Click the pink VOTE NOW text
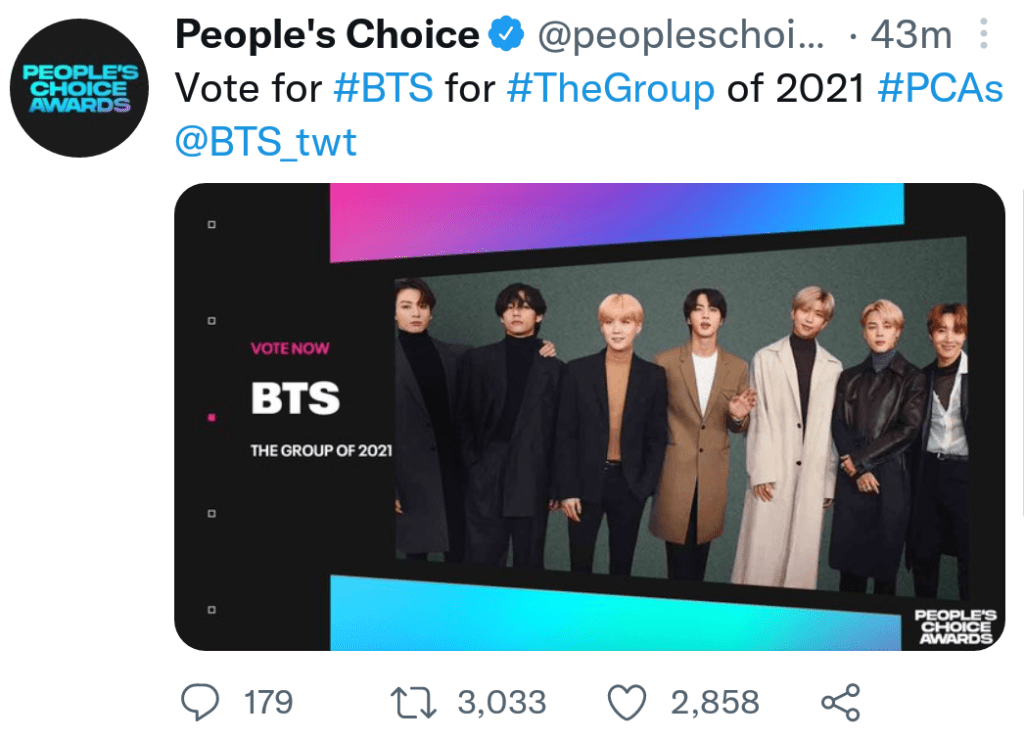 [x=289, y=348]
